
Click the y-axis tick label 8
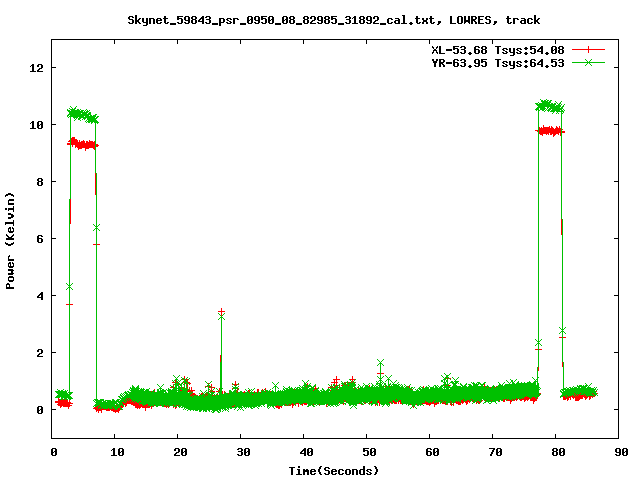tap(40, 182)
